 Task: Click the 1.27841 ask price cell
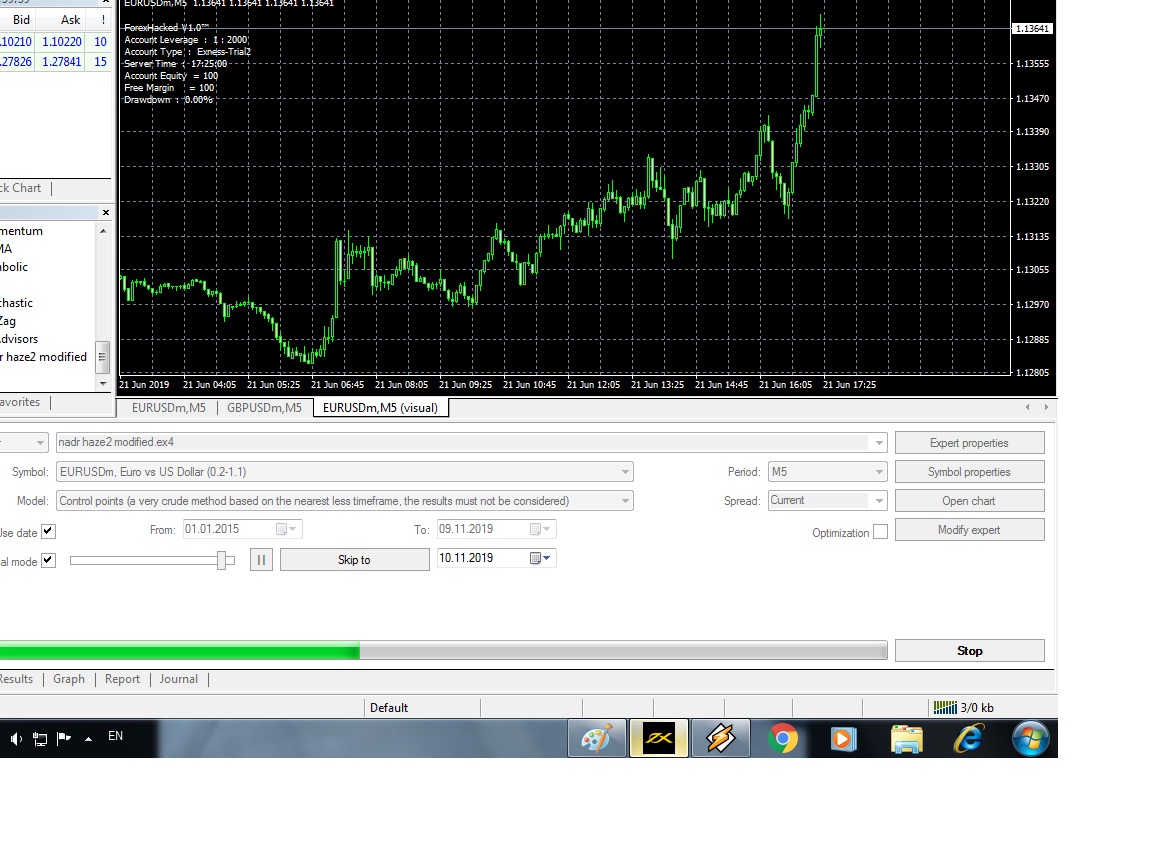tap(62, 62)
